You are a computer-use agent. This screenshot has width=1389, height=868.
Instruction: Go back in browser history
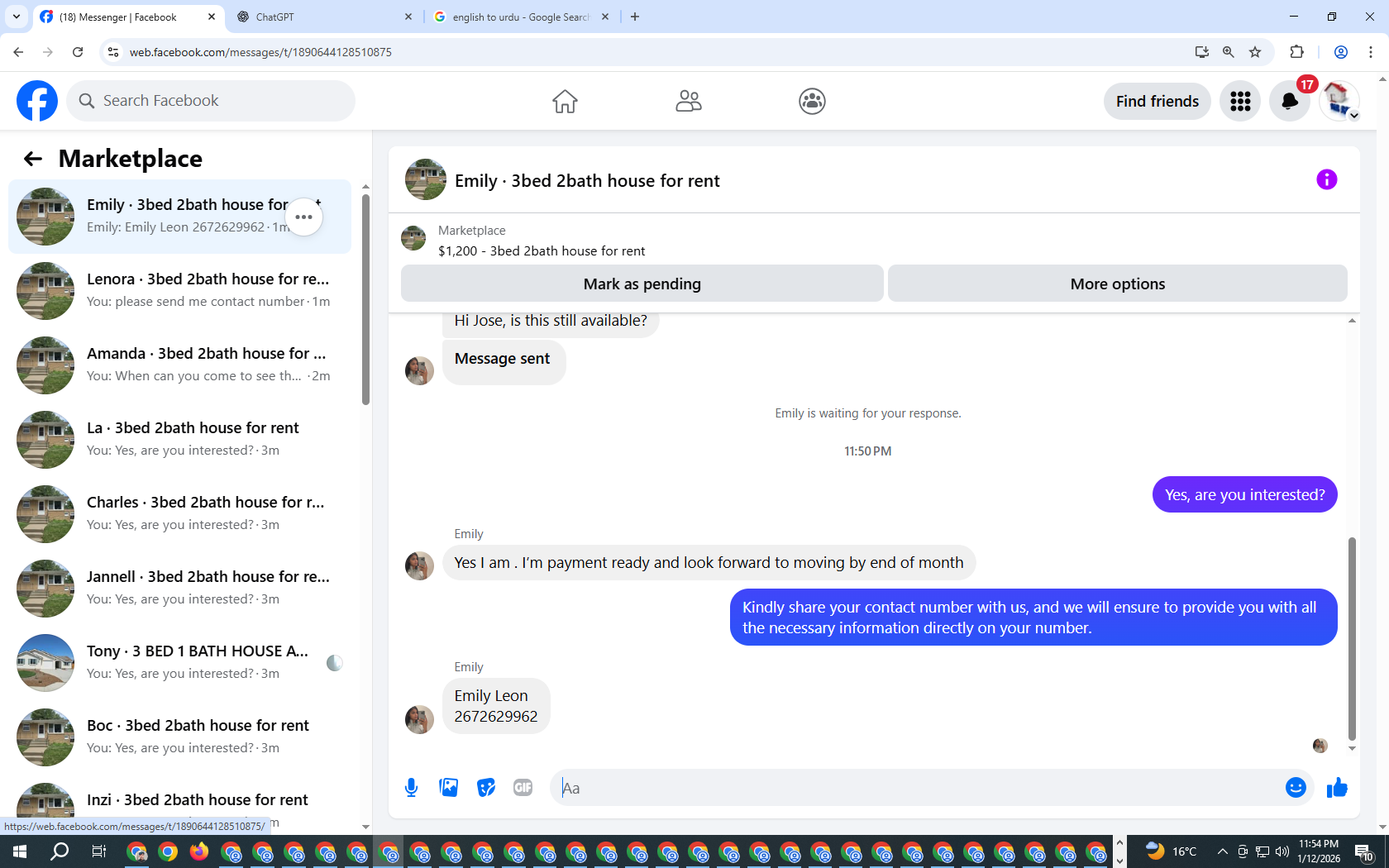coord(18,52)
